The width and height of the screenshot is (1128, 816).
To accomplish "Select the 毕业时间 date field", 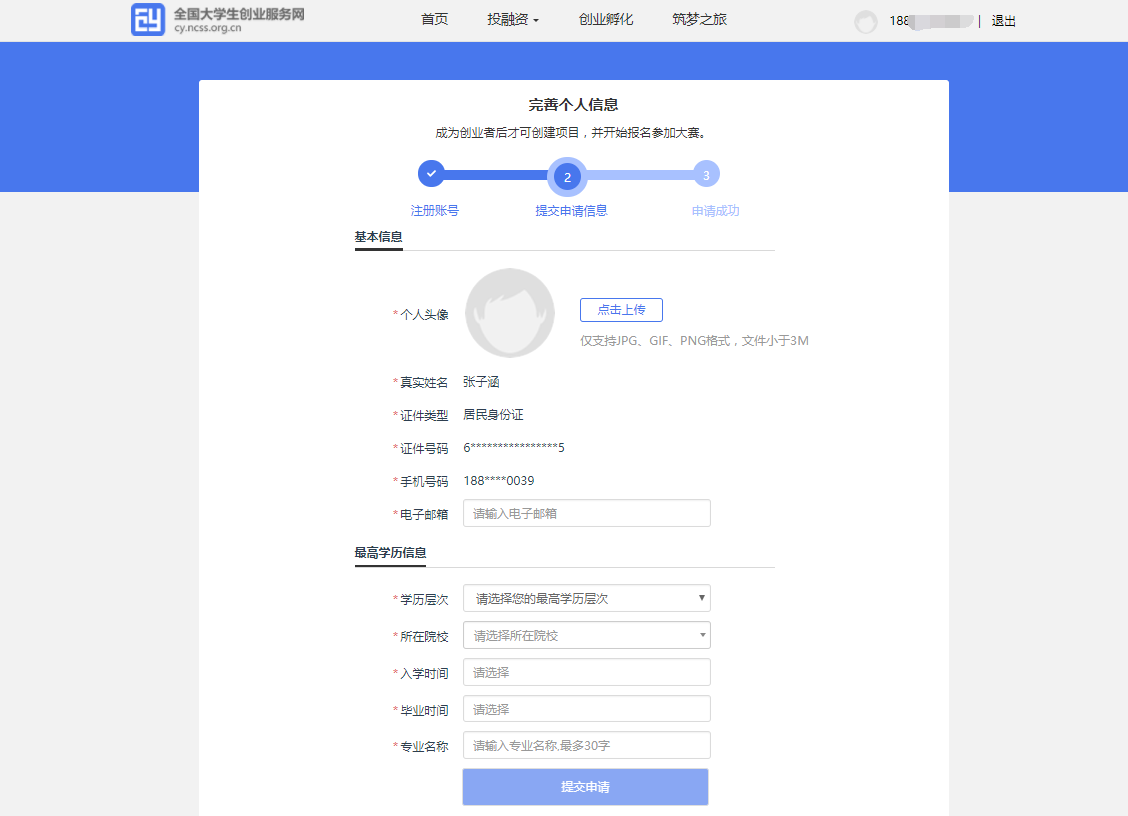I will (586, 710).
